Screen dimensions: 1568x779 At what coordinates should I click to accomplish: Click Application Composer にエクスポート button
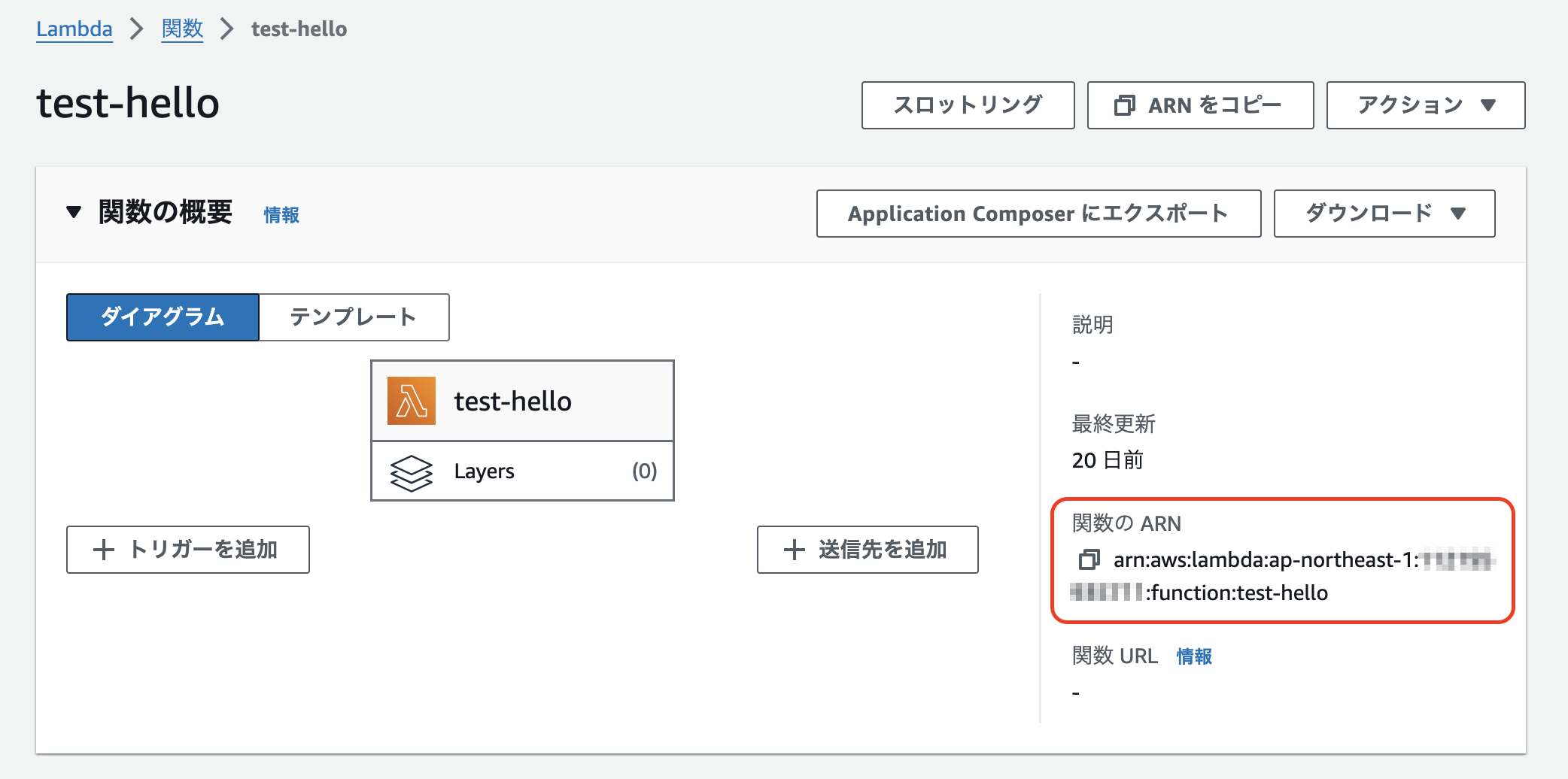(x=1038, y=214)
